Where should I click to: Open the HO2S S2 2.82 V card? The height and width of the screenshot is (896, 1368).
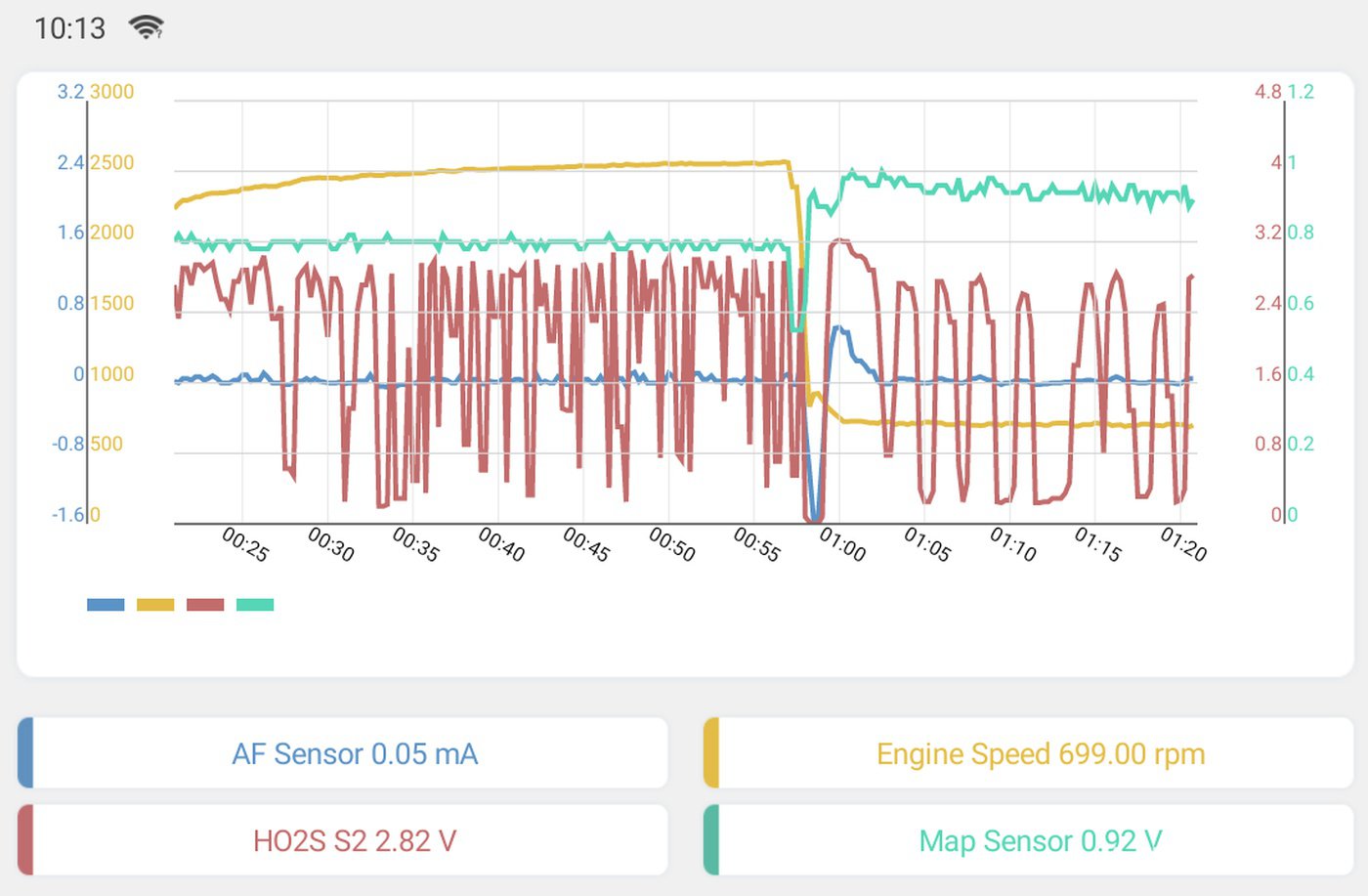pos(343,840)
